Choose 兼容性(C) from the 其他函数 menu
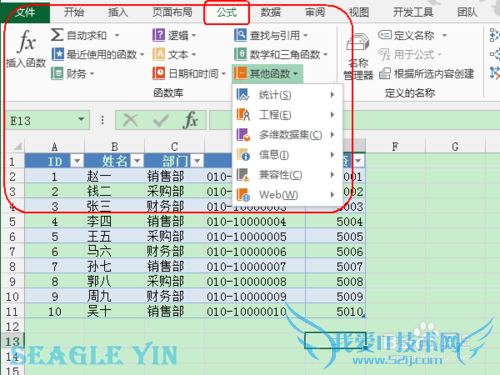The image size is (500, 375). point(287,175)
